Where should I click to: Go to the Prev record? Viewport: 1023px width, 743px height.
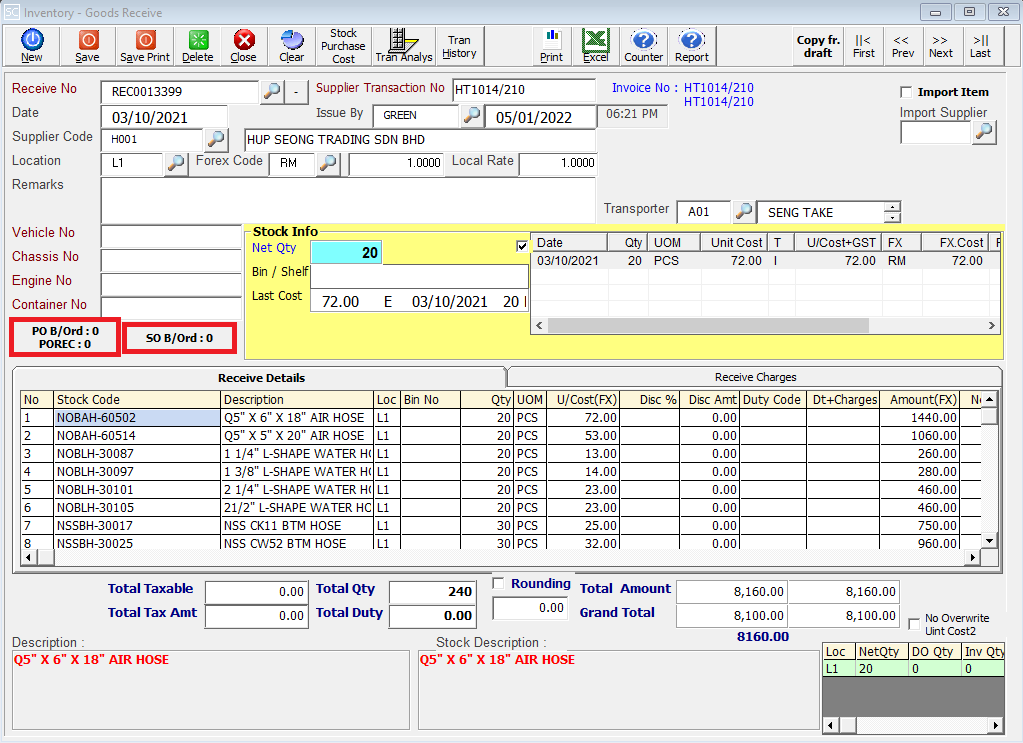click(x=903, y=46)
